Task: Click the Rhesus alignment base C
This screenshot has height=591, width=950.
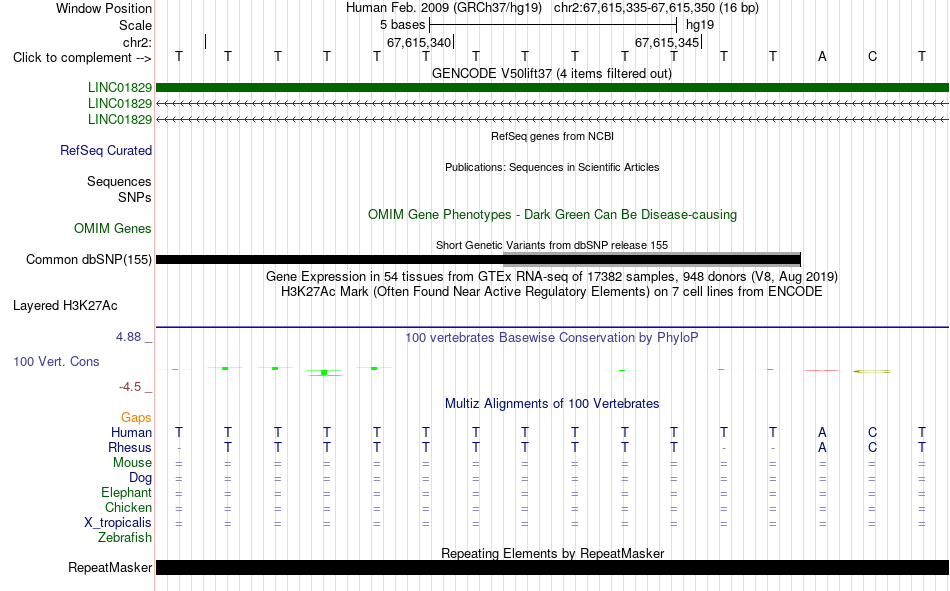Action: click(x=872, y=447)
